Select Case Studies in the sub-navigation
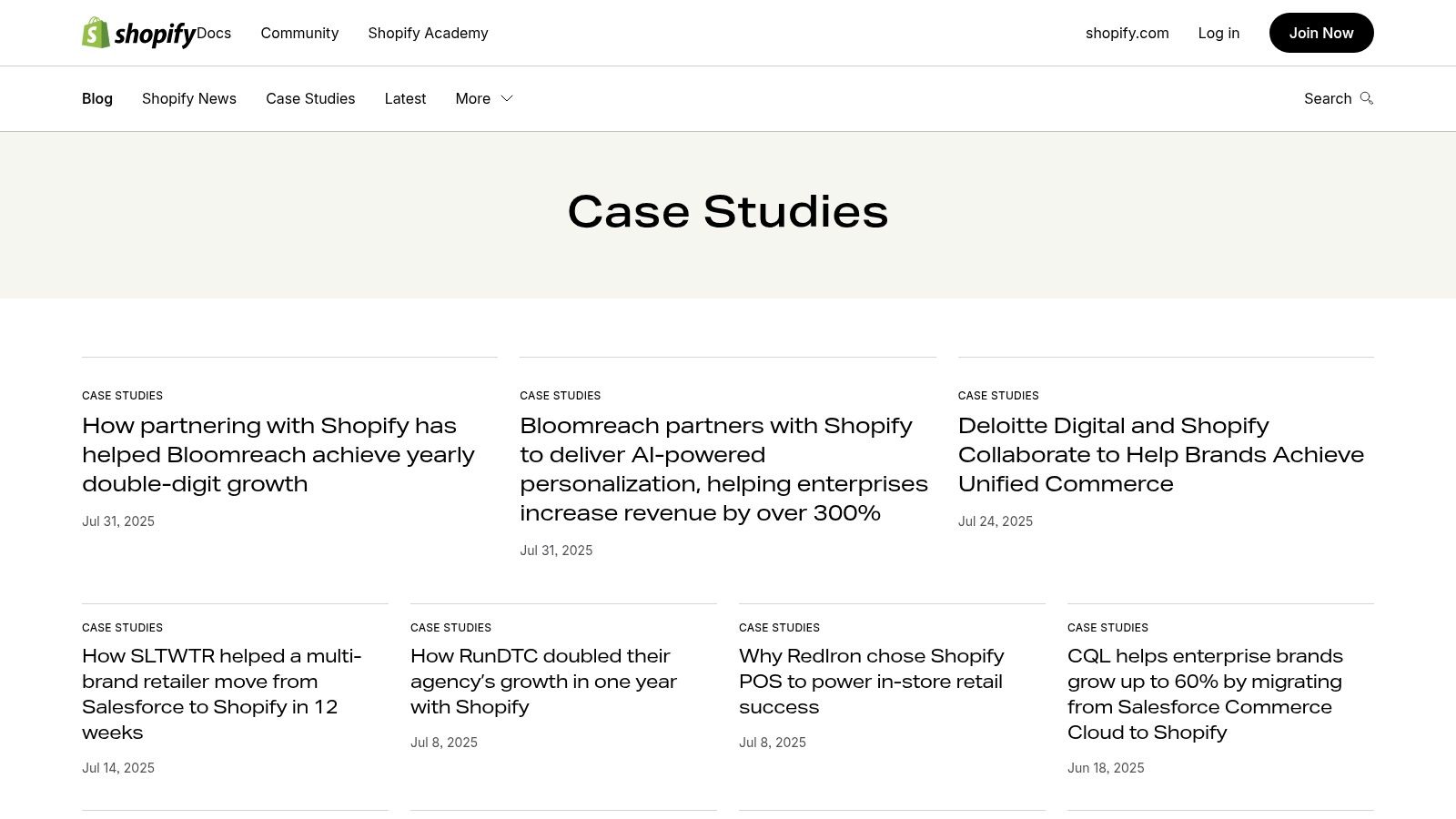 [x=310, y=98]
